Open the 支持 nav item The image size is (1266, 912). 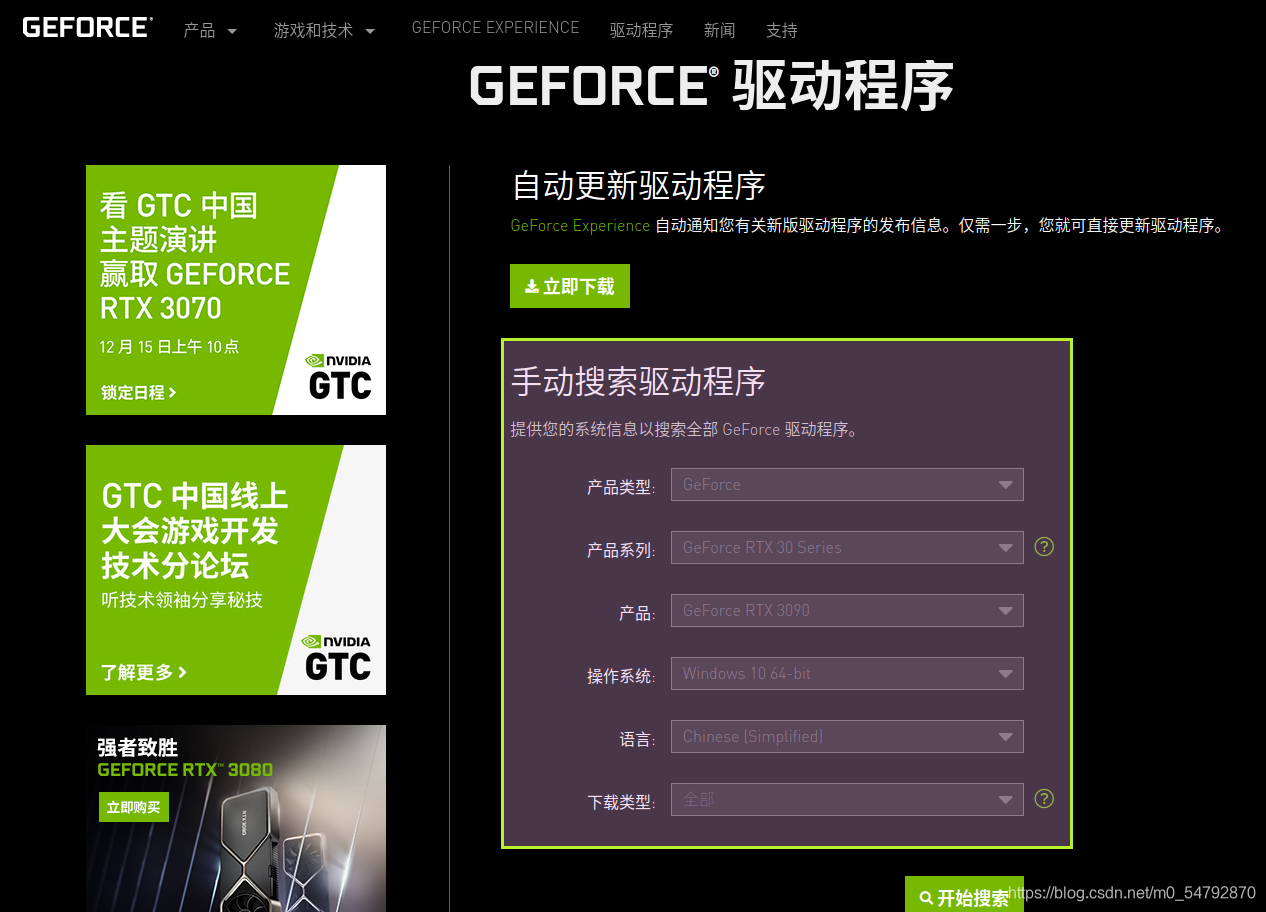coord(781,30)
